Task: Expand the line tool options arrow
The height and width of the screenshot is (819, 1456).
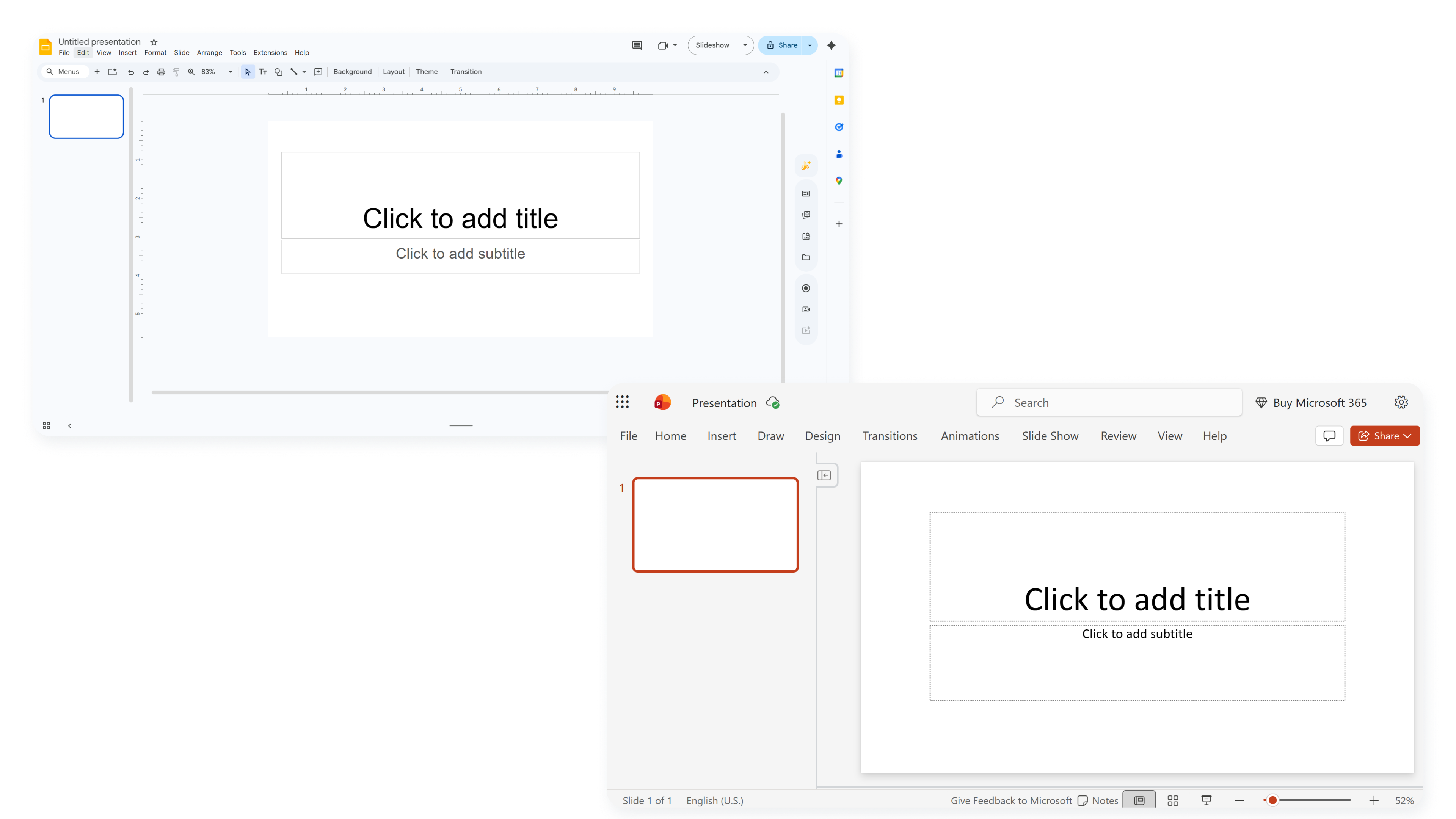Action: 304,72
